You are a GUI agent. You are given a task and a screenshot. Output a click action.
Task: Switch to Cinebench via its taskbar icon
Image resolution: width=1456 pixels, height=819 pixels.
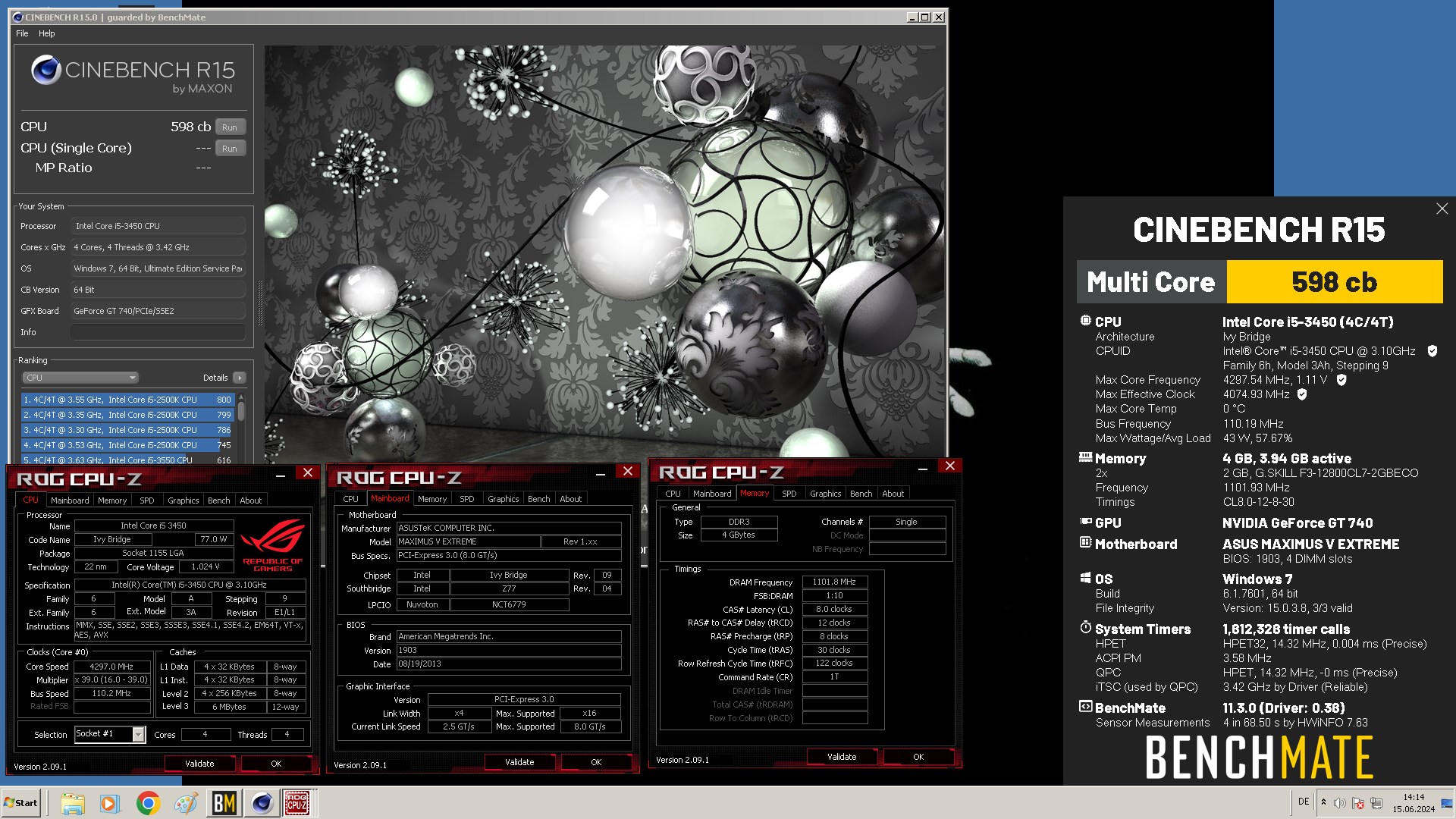tap(262, 803)
